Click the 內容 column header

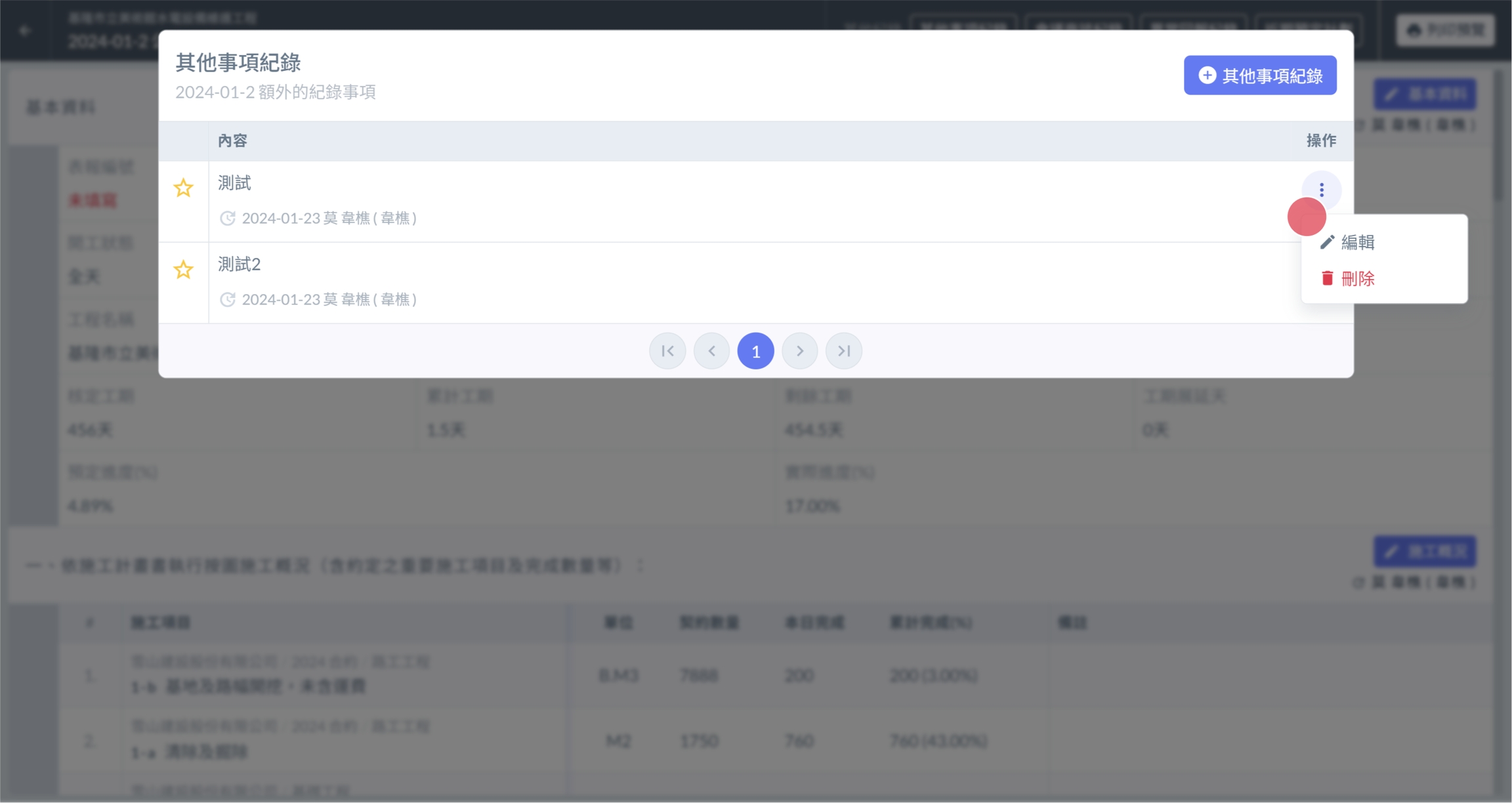pos(232,140)
